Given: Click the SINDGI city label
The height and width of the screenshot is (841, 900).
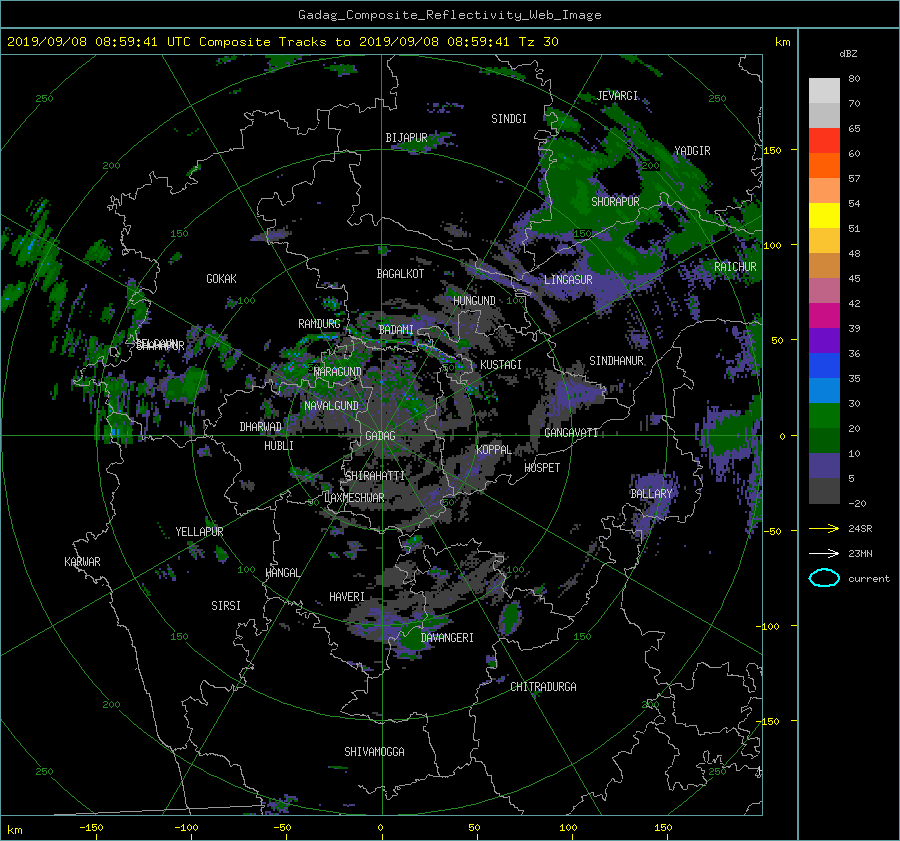Looking at the screenshot, I should pos(509,118).
